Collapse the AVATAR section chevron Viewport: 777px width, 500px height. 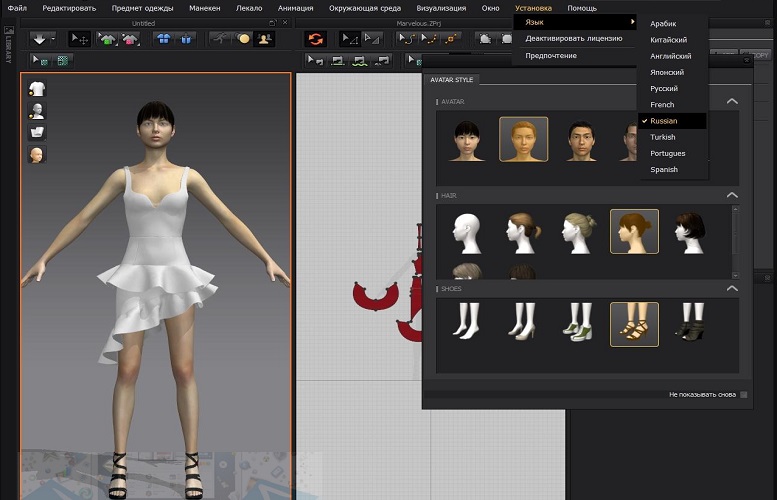(x=732, y=101)
